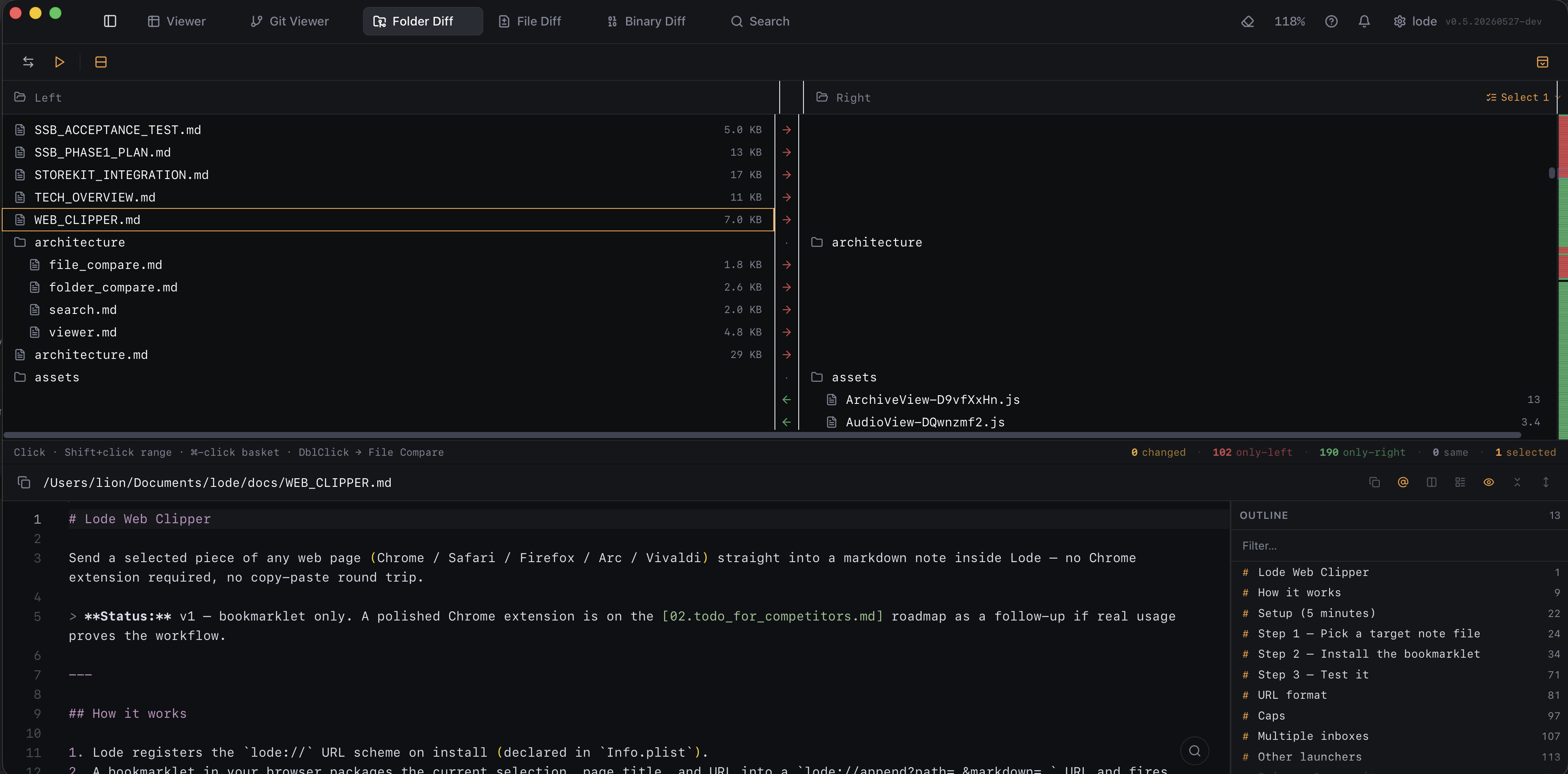The image size is (1568, 774).
Task: Select STOREKIT_INTEGRATION.md file row
Action: (x=388, y=175)
